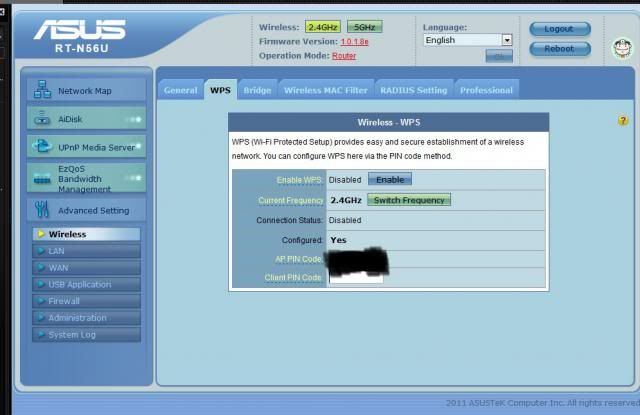Click the Advanced Setting tools icon
640x415 pixels.
coord(42,209)
